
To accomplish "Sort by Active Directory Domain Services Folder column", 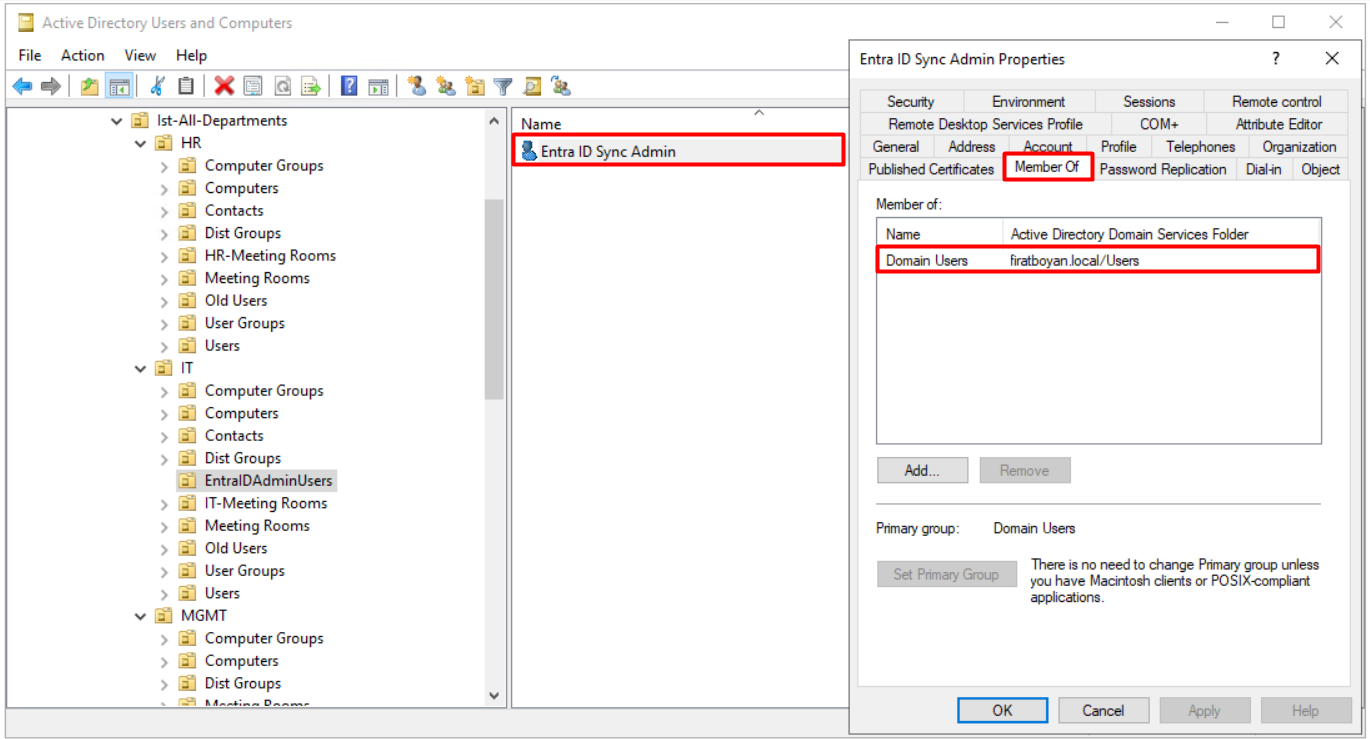I will click(1161, 234).
